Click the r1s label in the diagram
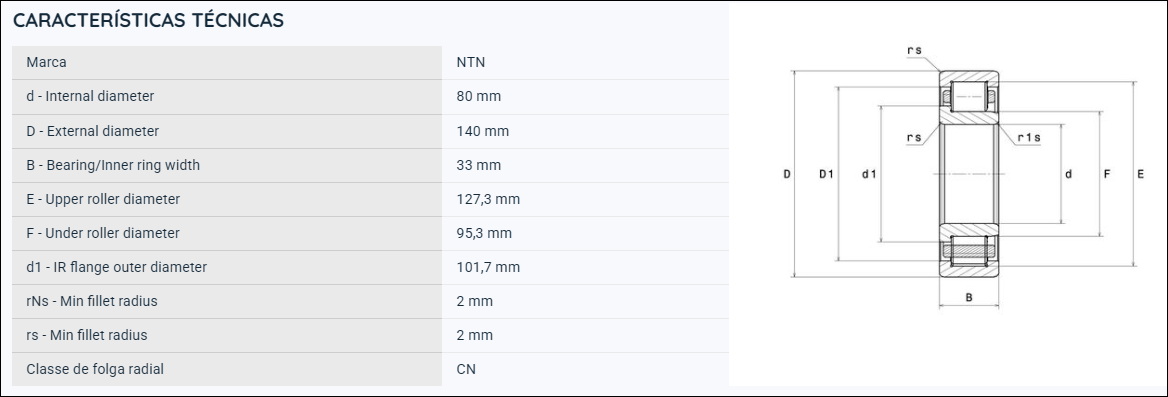 (1029, 138)
